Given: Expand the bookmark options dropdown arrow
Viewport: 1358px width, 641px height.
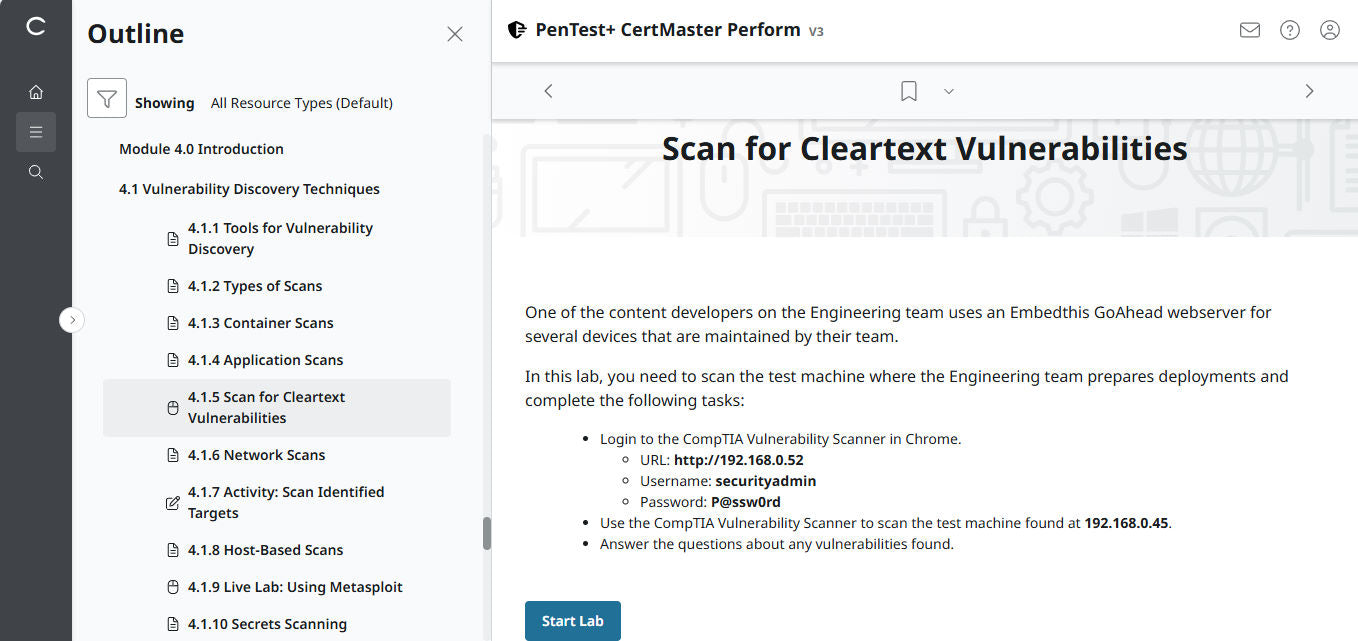Looking at the screenshot, I should [x=949, y=91].
